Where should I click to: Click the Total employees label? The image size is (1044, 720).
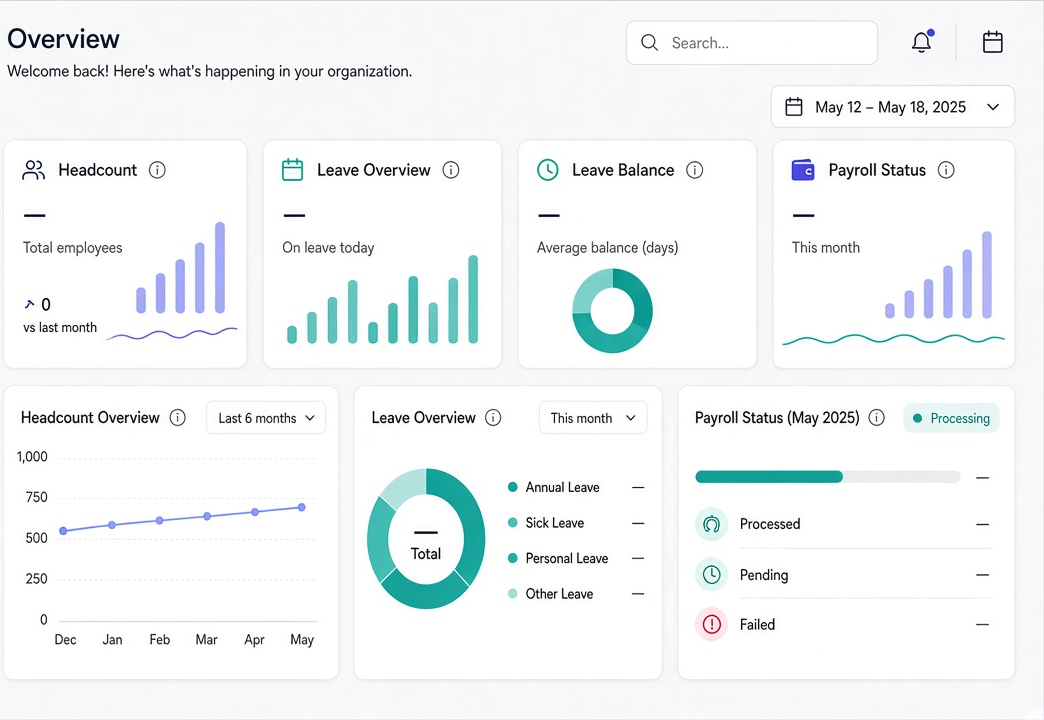coord(73,248)
